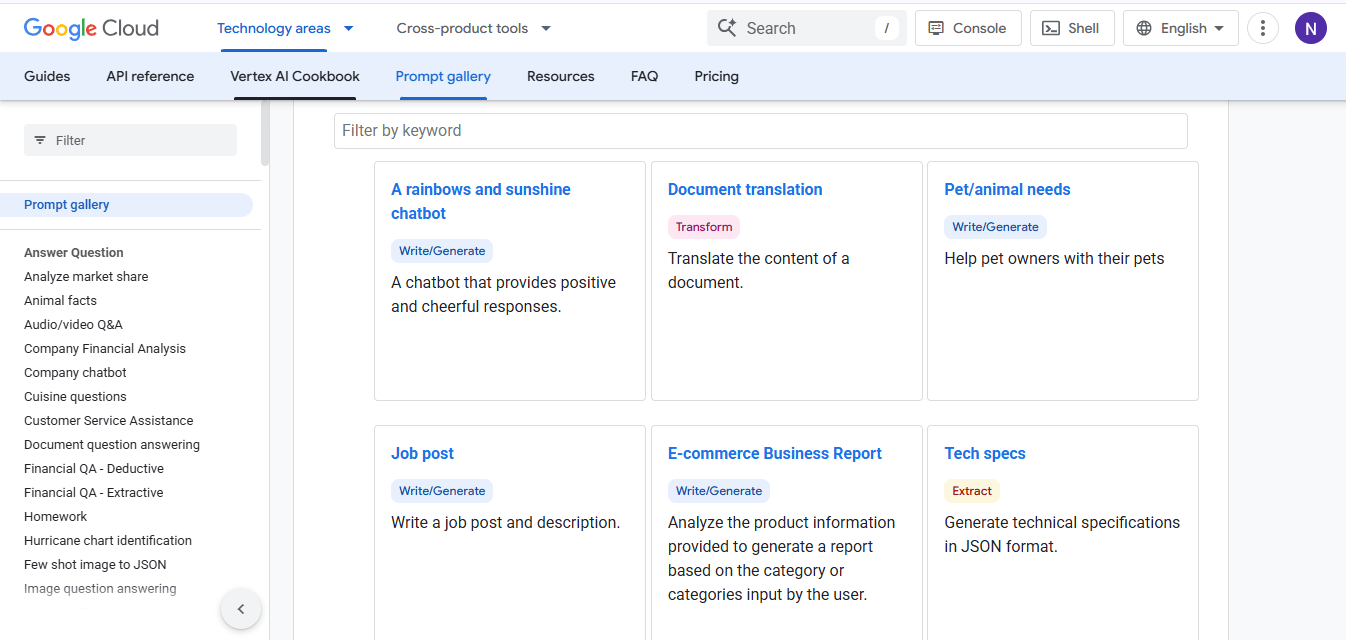The image size is (1346, 640).
Task: Open the English language selector
Action: click(1180, 28)
